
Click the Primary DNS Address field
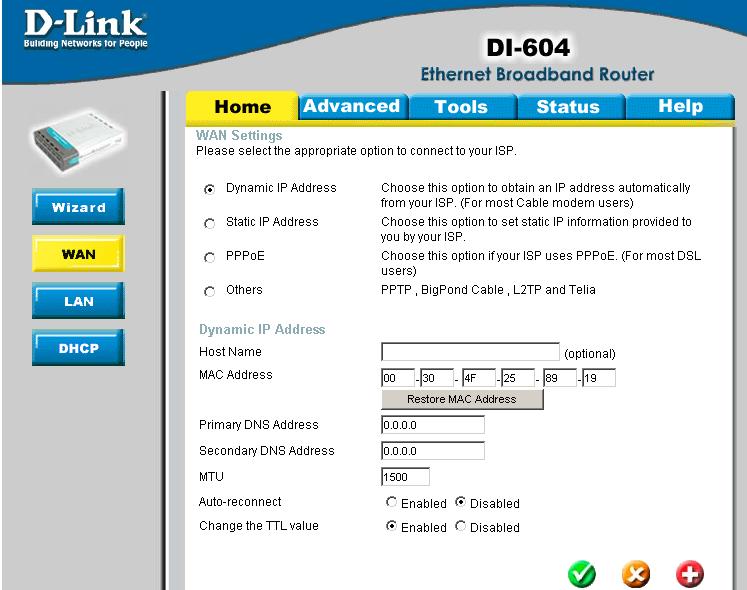433,425
